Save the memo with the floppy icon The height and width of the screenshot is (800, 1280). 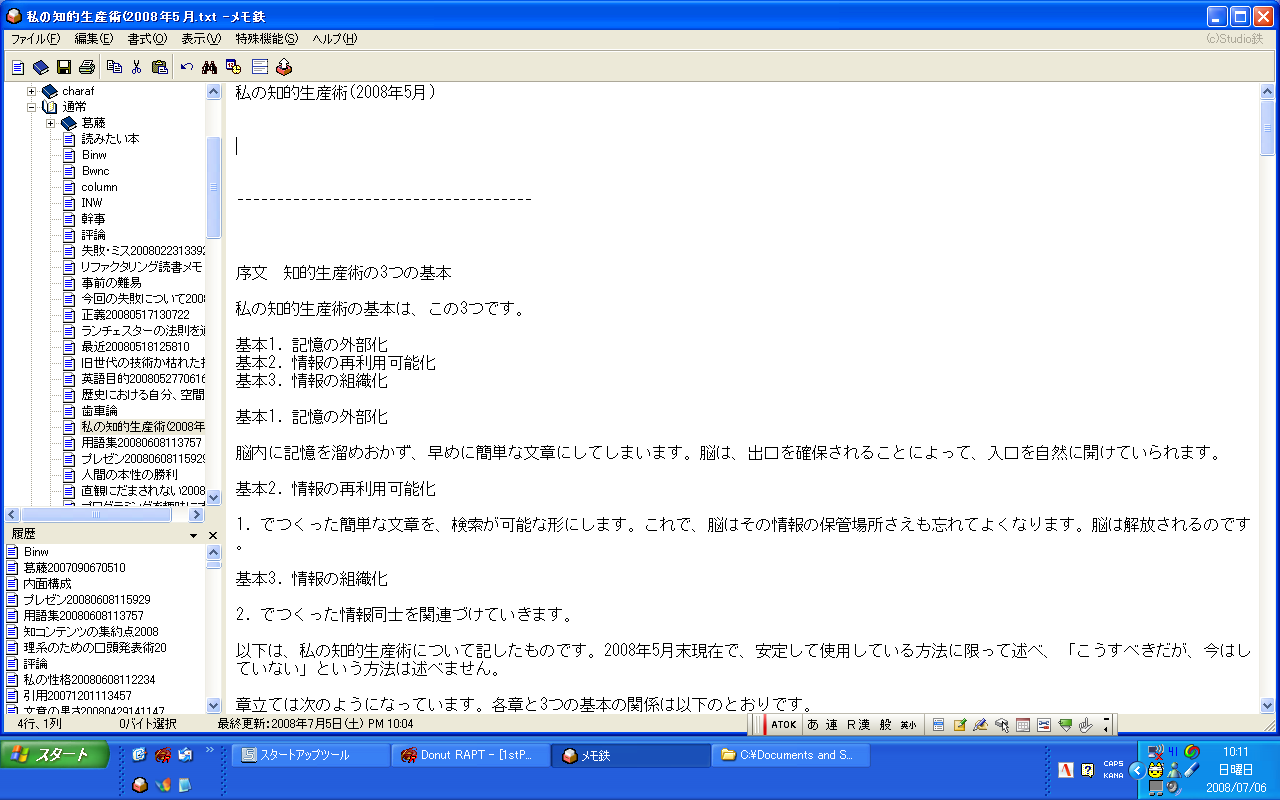(63, 67)
